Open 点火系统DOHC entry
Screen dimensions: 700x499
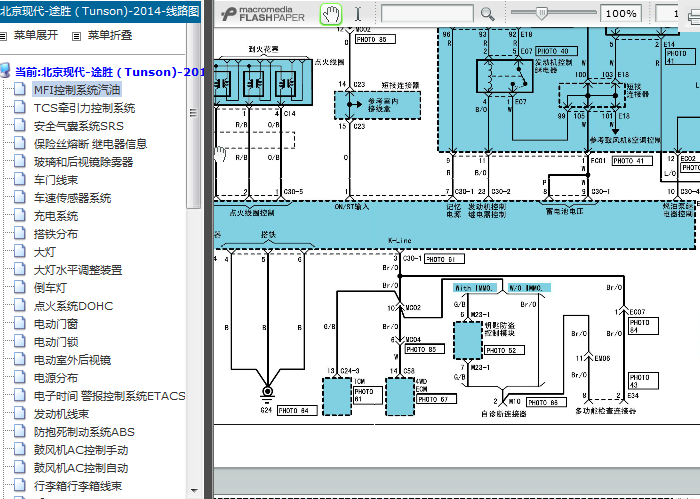pos(73,306)
